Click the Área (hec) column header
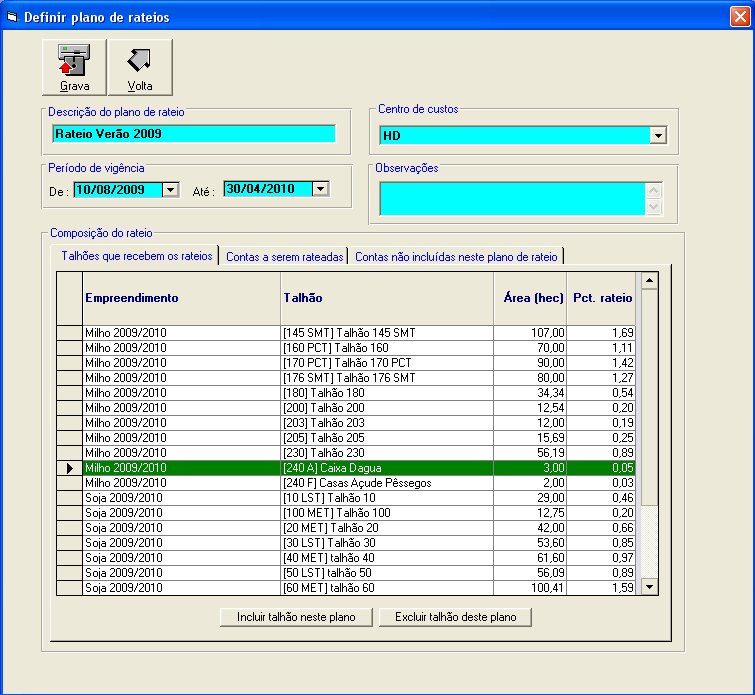Image resolution: width=755 pixels, height=695 pixels. (x=530, y=298)
